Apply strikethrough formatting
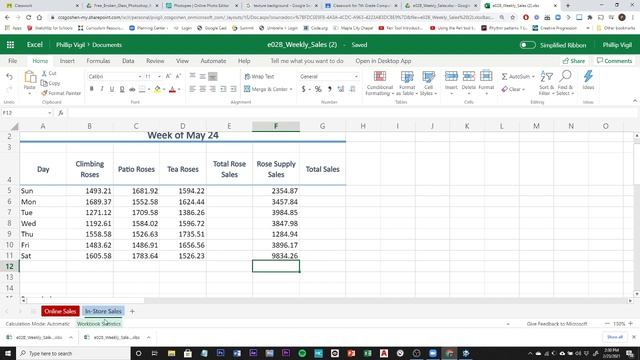The image size is (640, 360). click(132, 89)
